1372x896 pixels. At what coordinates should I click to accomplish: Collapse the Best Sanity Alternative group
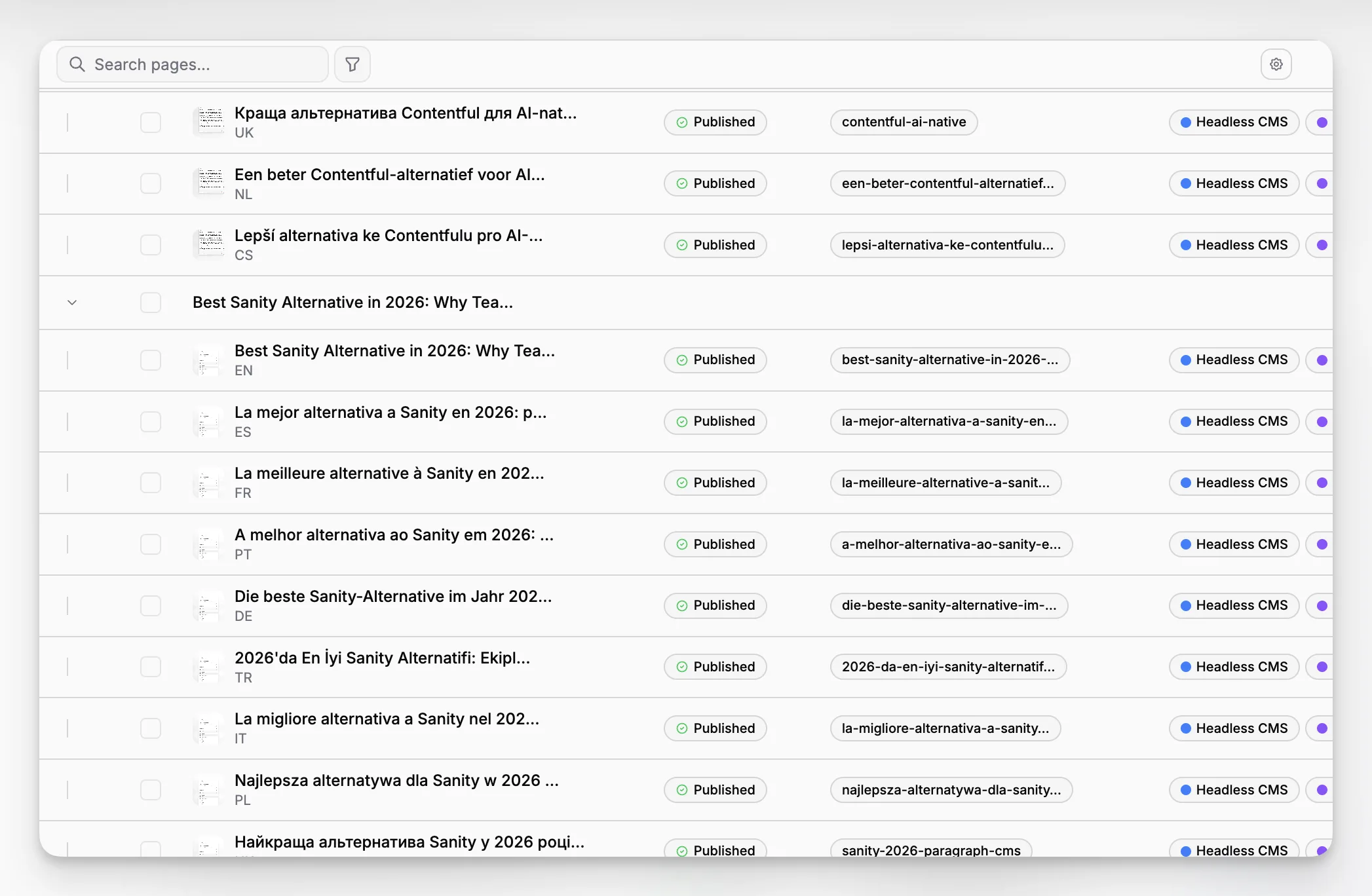pyautogui.click(x=72, y=303)
